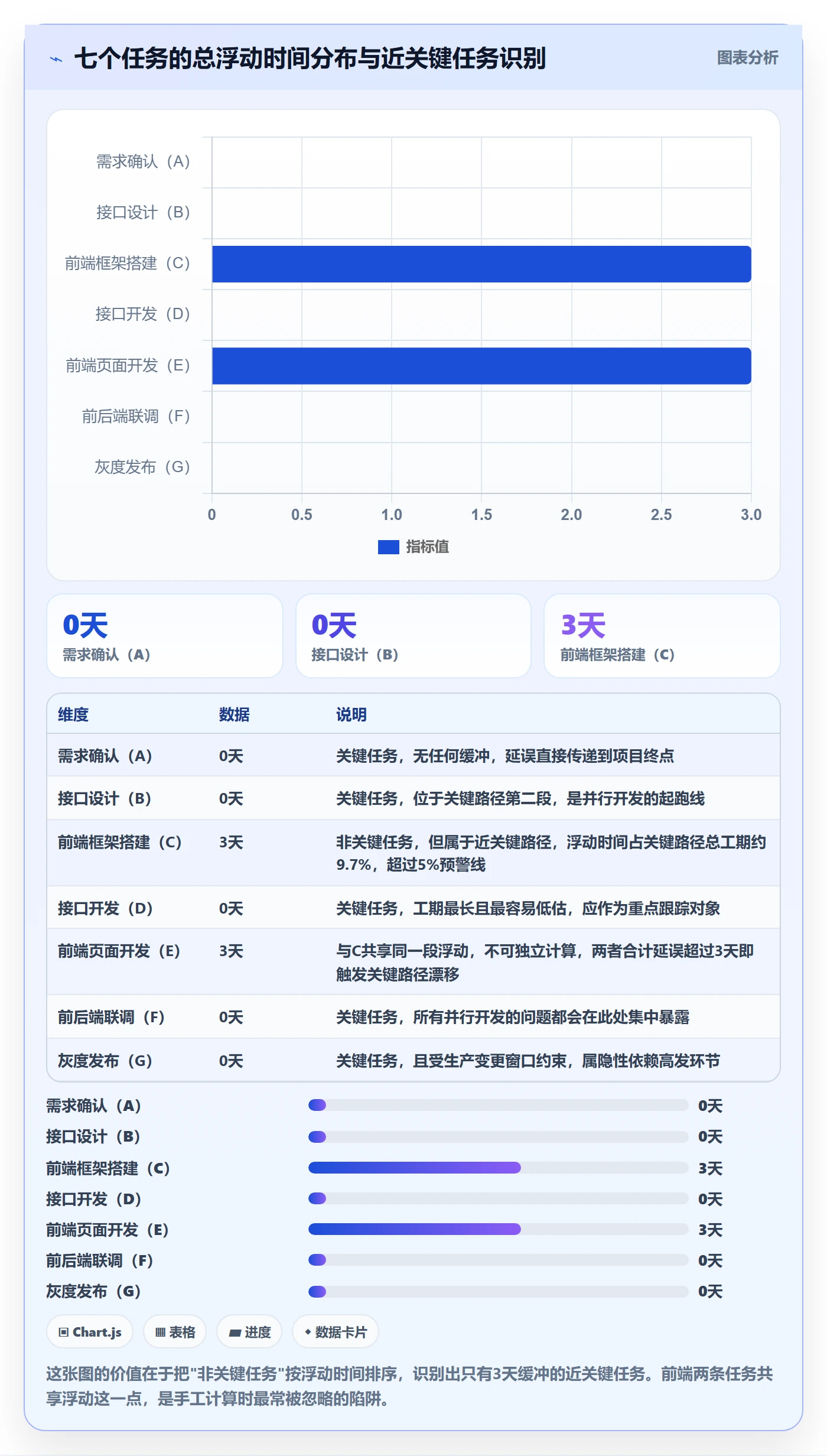Click the 维度 column header
This screenshot has height=1456, width=827.
point(73,714)
